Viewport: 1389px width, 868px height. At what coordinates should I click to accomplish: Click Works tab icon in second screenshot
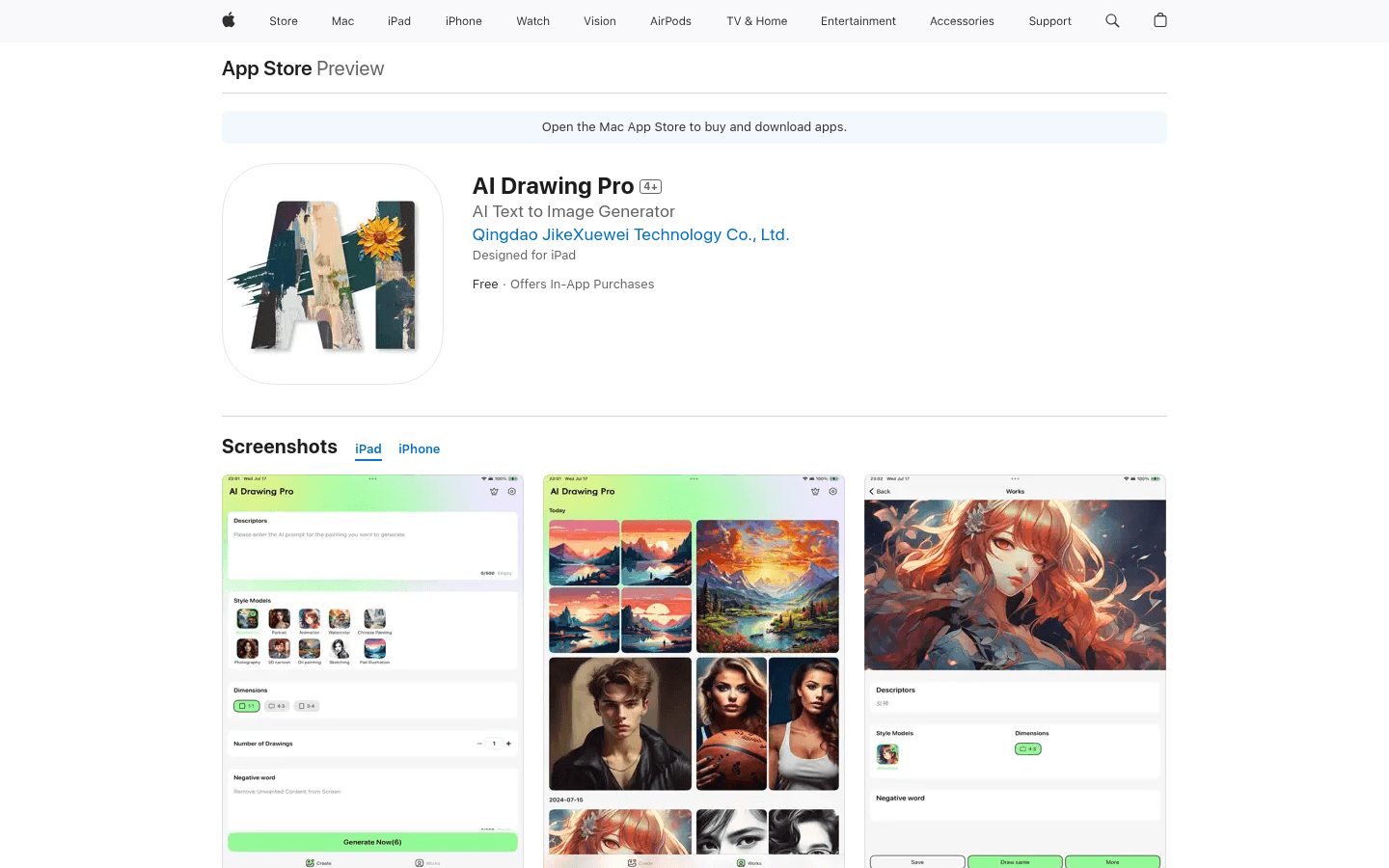(741, 863)
